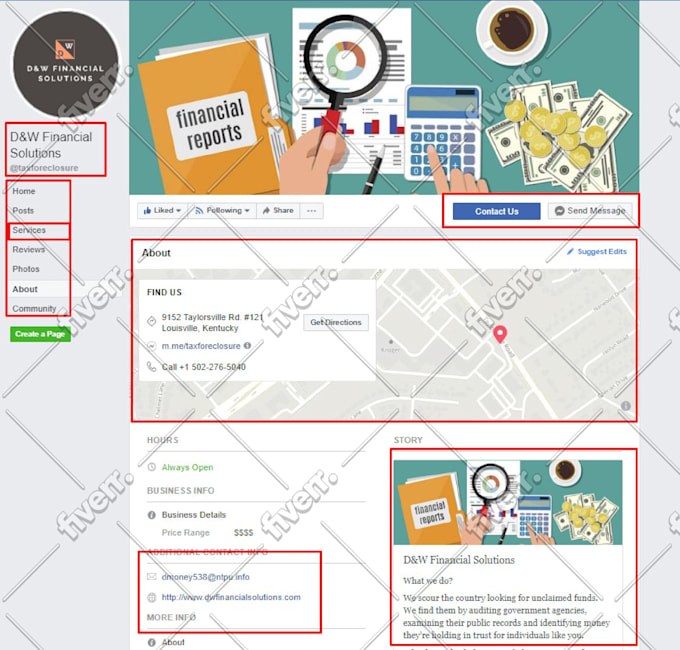Image resolution: width=680 pixels, height=650 pixels.
Task: Open the Liked dropdown button
Action: click(x=162, y=211)
